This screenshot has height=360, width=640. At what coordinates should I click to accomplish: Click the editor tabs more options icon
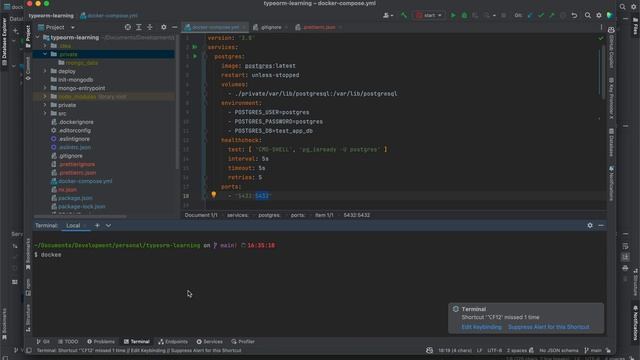tap(601, 27)
